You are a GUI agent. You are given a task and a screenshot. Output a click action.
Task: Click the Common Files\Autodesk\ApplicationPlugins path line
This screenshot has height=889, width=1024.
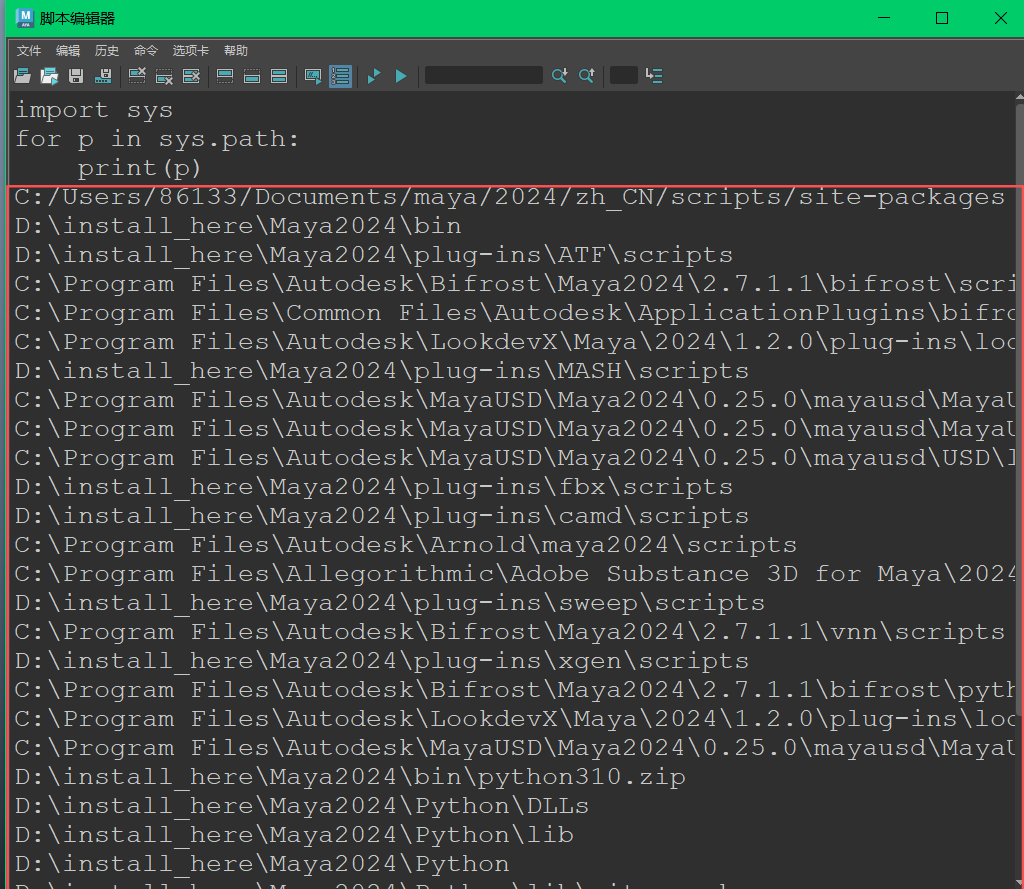pos(515,312)
